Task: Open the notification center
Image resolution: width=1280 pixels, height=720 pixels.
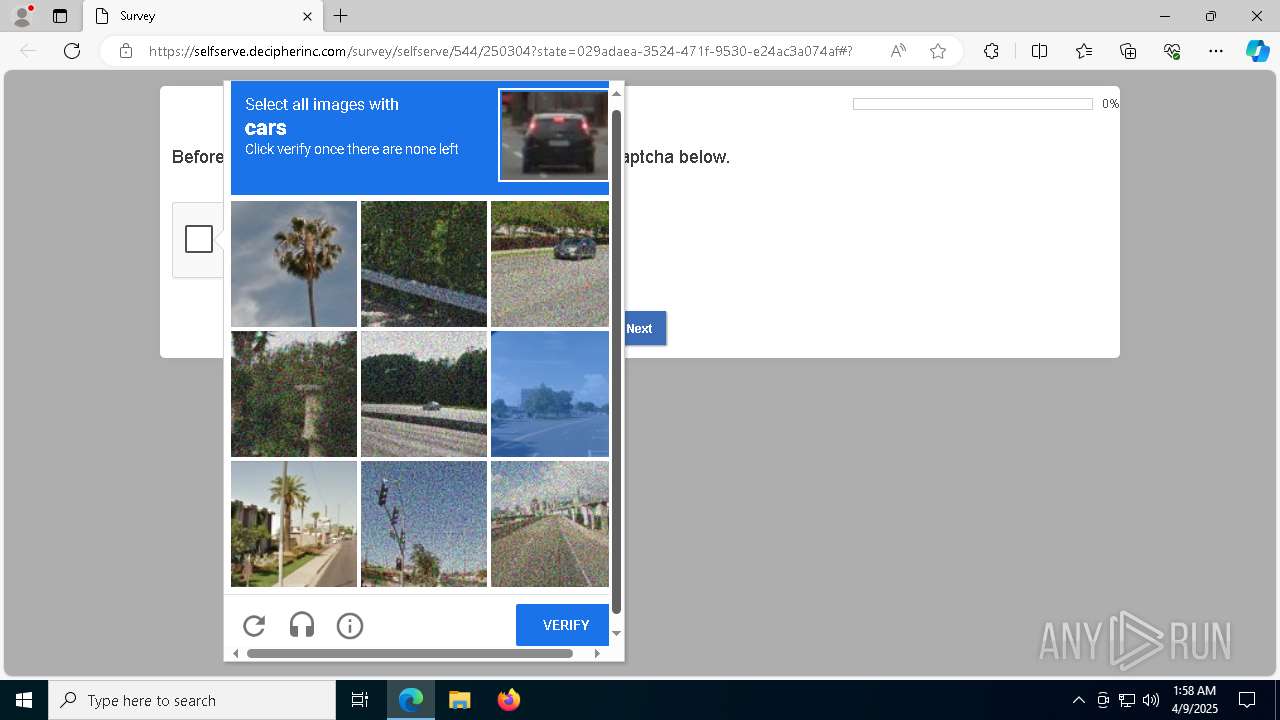Action: [1247, 700]
